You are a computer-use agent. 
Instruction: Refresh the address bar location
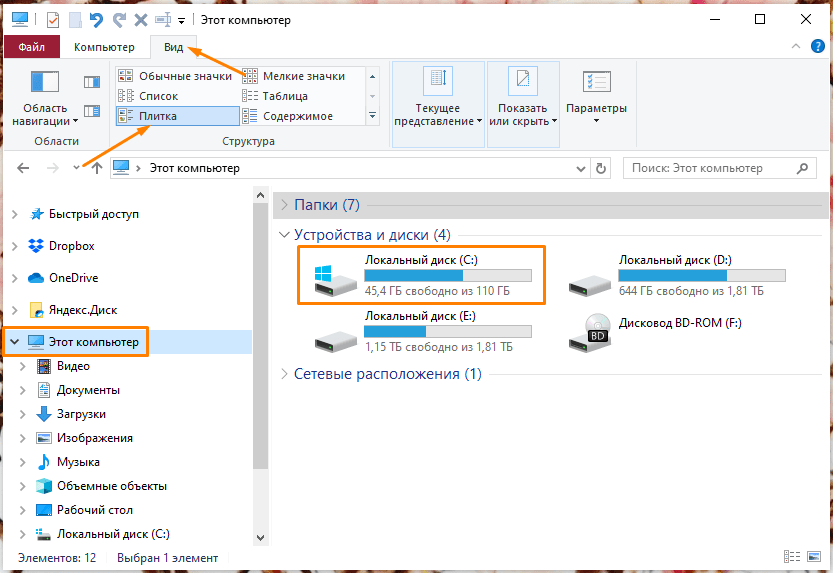pos(600,168)
